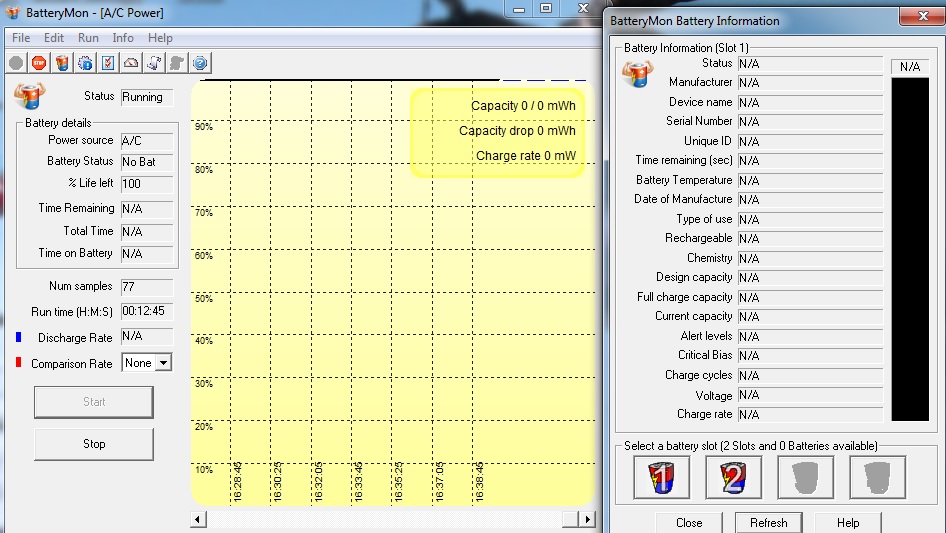
Task: Click the speedometer gauge toolbar icon
Action: click(x=131, y=63)
